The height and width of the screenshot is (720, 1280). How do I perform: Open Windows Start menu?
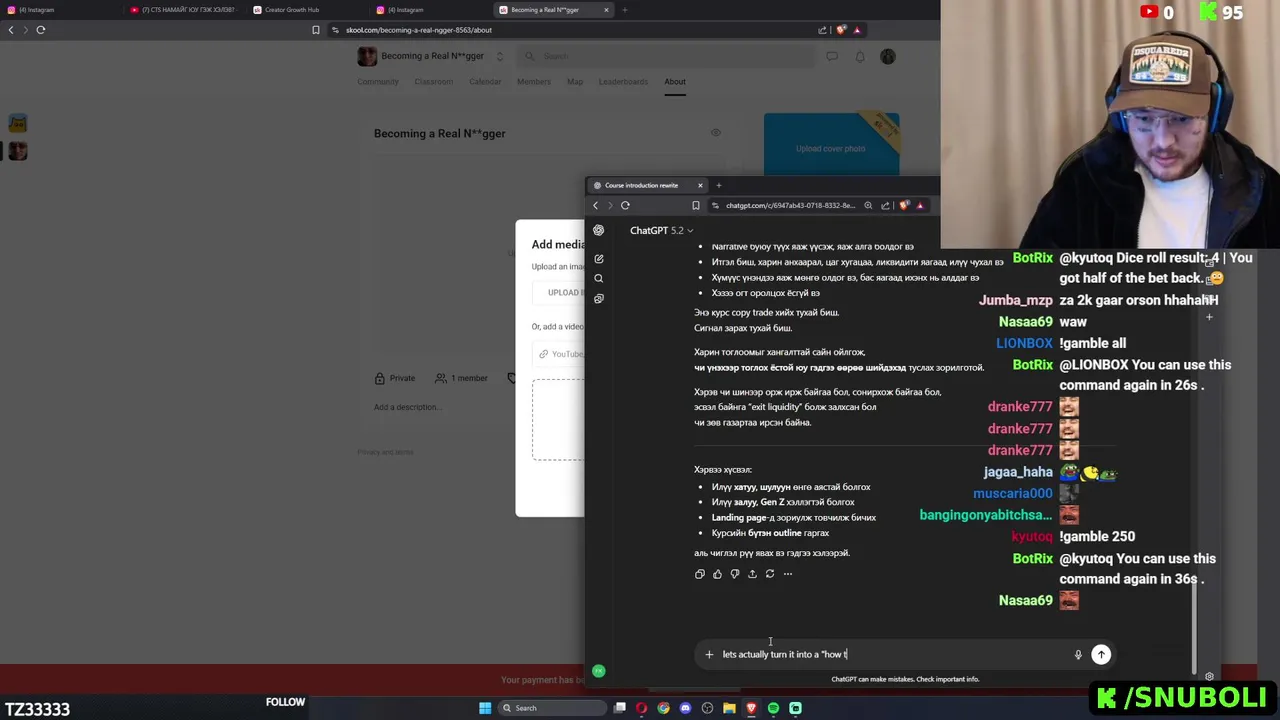pos(485,708)
